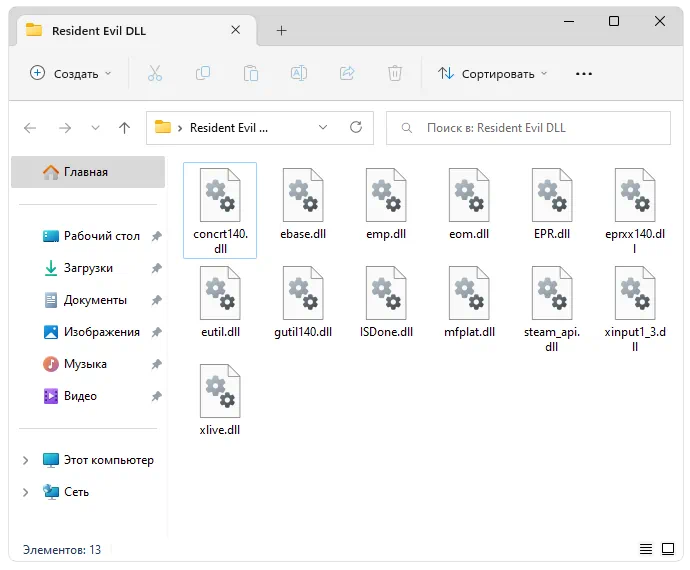Click the Cut scissors icon in toolbar

click(154, 73)
